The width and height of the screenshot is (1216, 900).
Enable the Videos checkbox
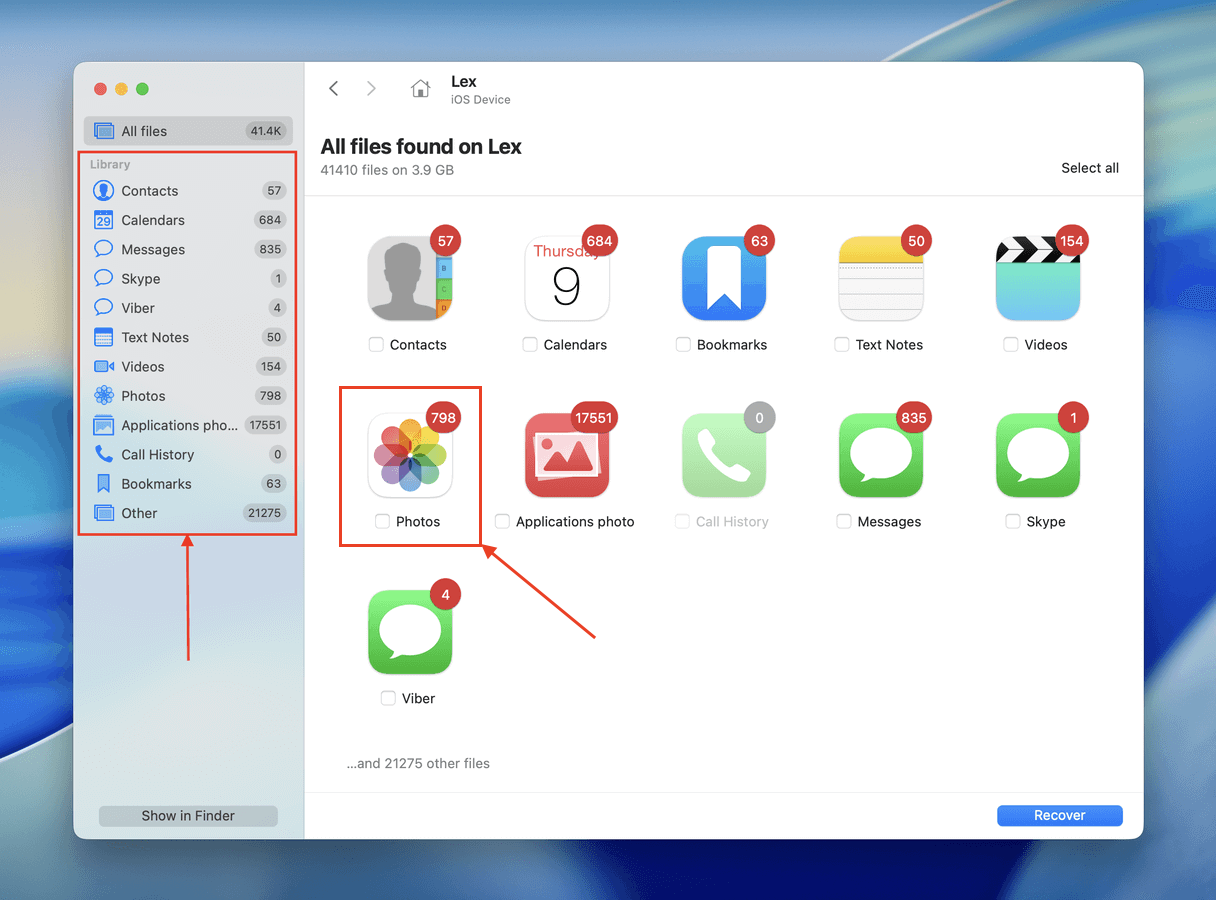[1010, 345]
